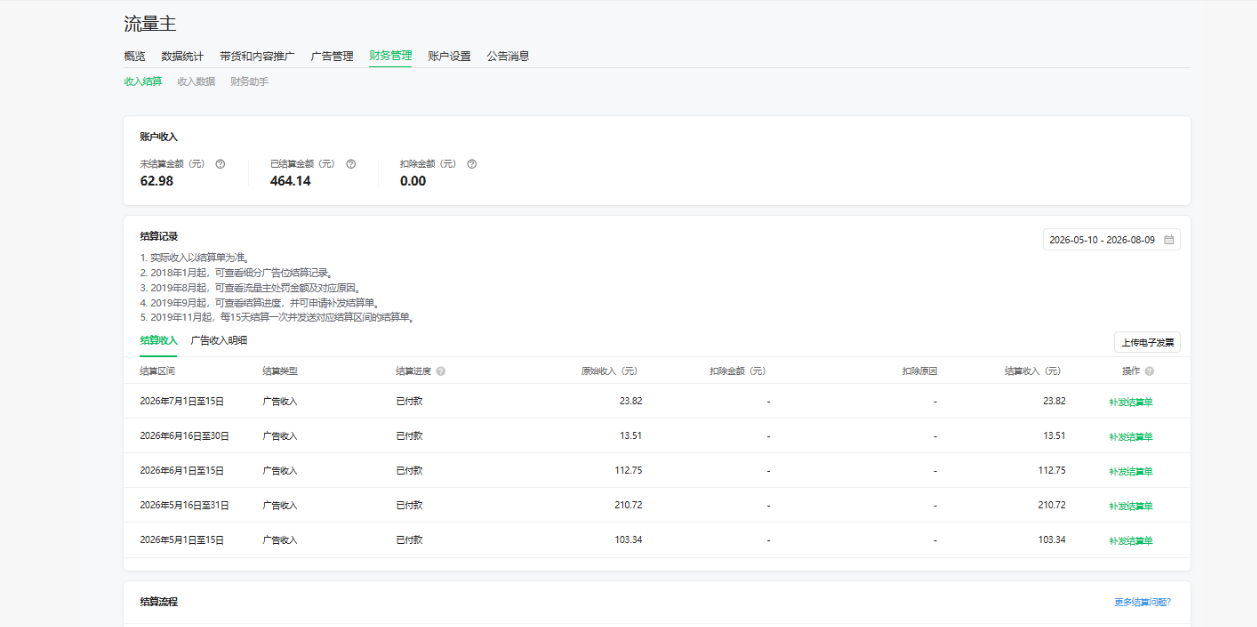Click the 2026年6月1日至15日 period cell
The width and height of the screenshot is (1257, 627).
[182, 470]
